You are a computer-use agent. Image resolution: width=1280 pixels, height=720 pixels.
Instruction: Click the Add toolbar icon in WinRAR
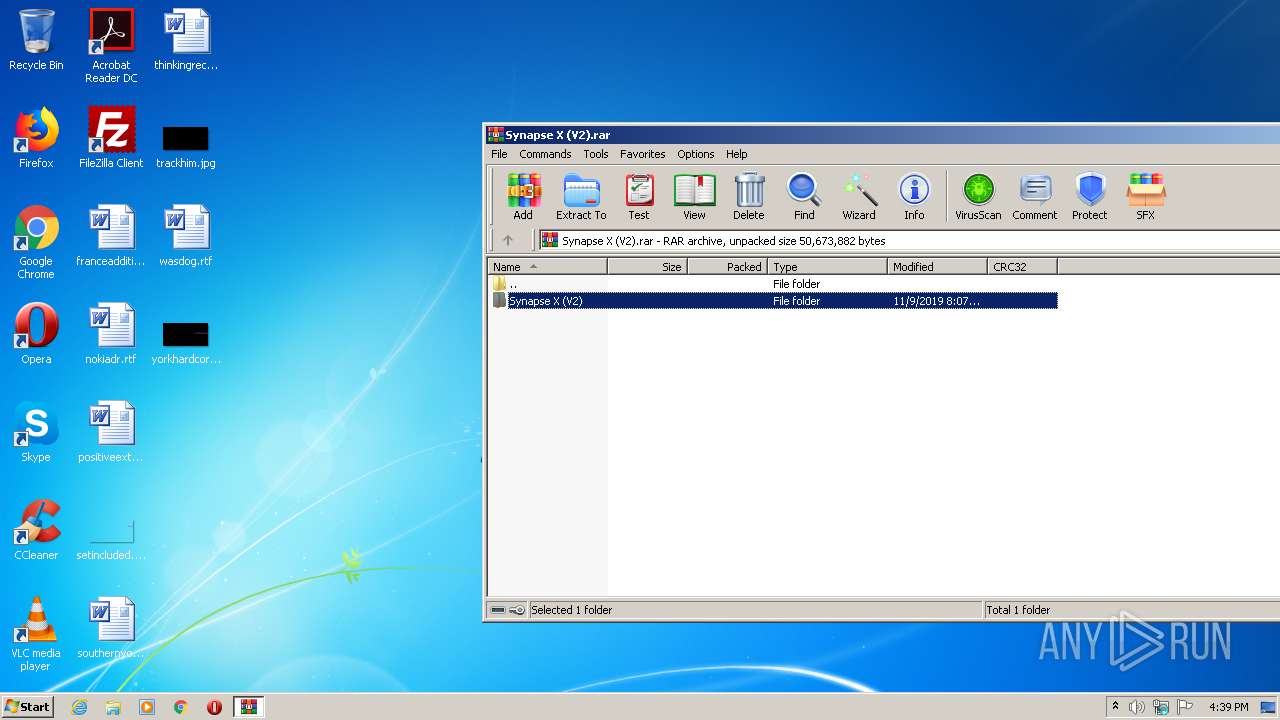click(523, 197)
